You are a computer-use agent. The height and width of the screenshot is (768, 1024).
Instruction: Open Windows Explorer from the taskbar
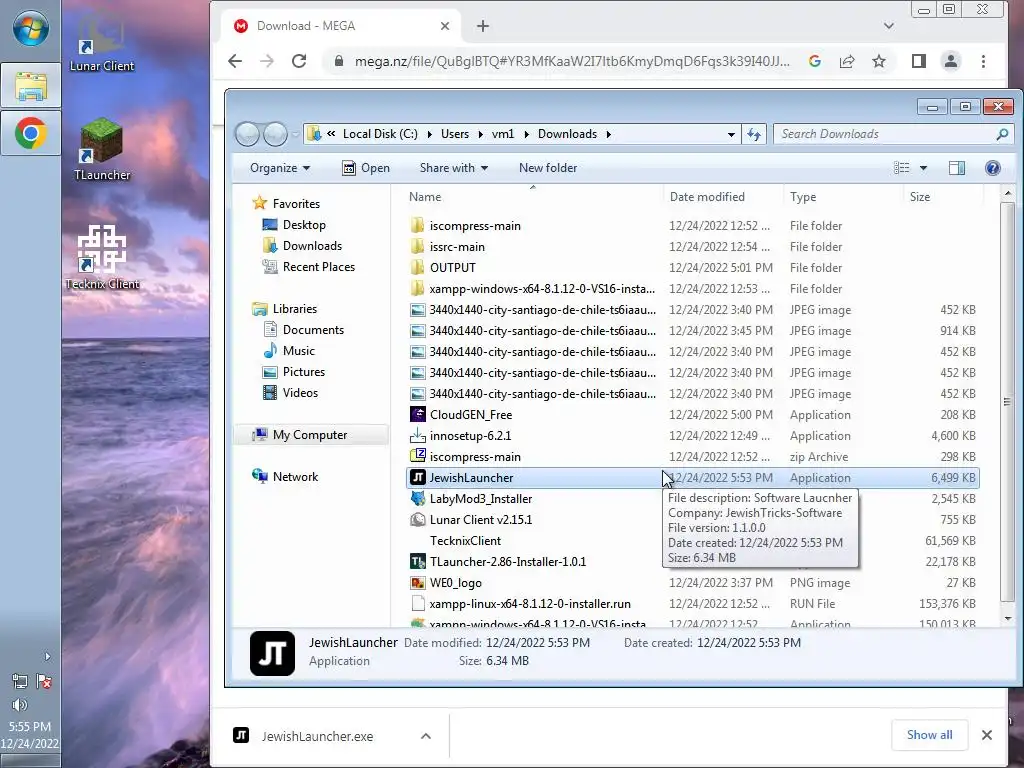pos(31,86)
